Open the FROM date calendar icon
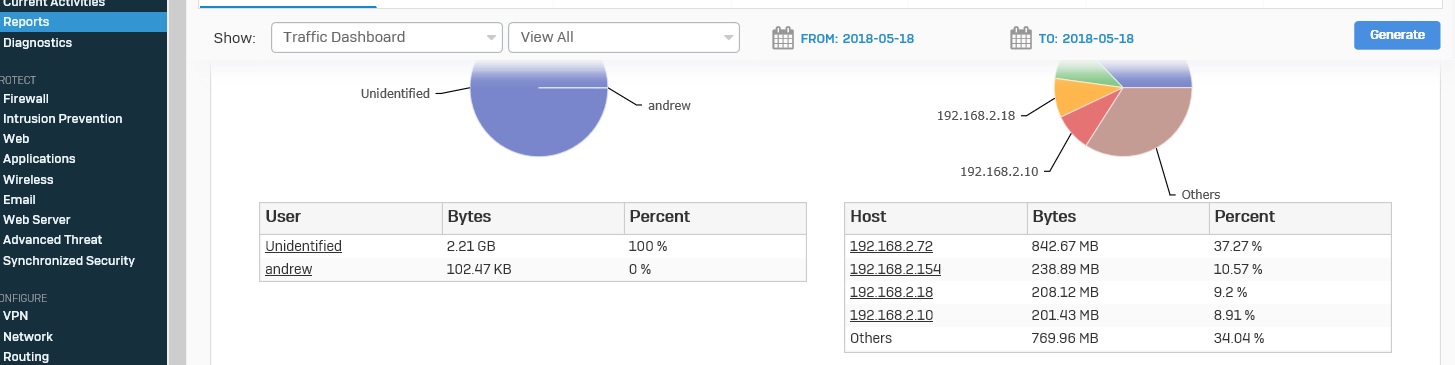The image size is (1455, 365). pyautogui.click(x=782, y=38)
